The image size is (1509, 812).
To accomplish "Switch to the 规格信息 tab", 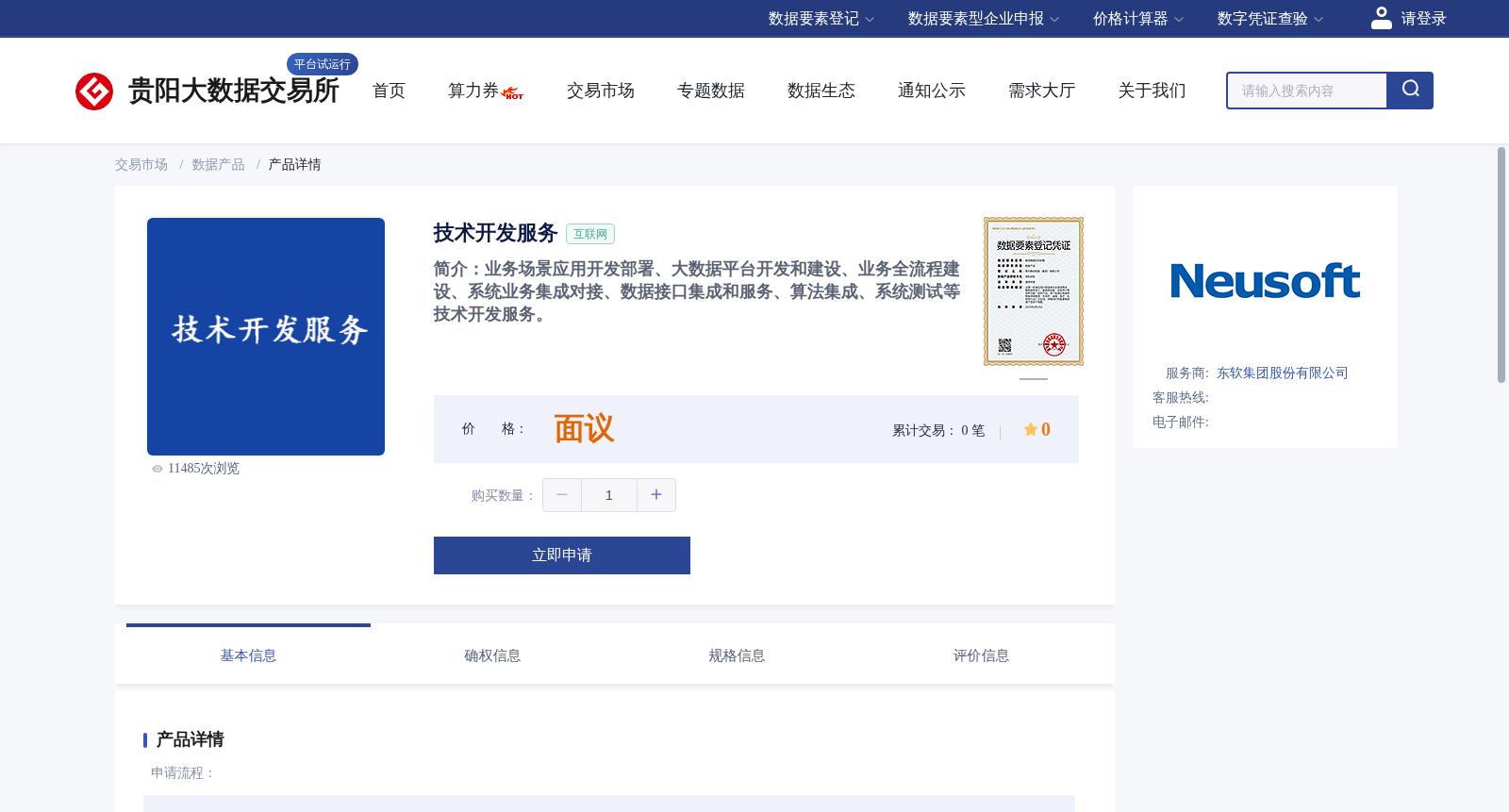I will pos(737,655).
